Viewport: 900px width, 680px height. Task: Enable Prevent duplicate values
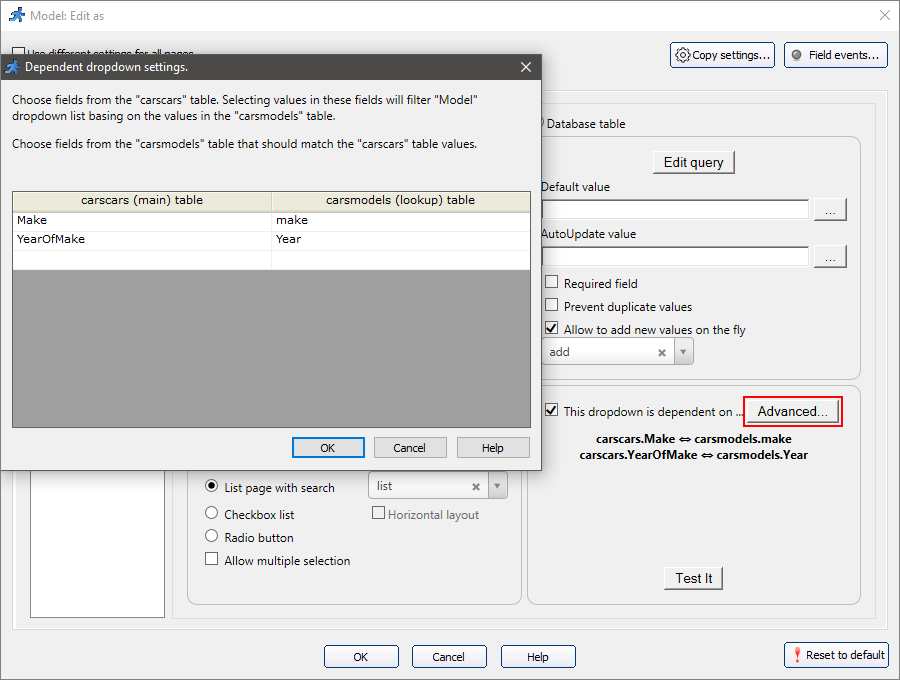(x=551, y=305)
